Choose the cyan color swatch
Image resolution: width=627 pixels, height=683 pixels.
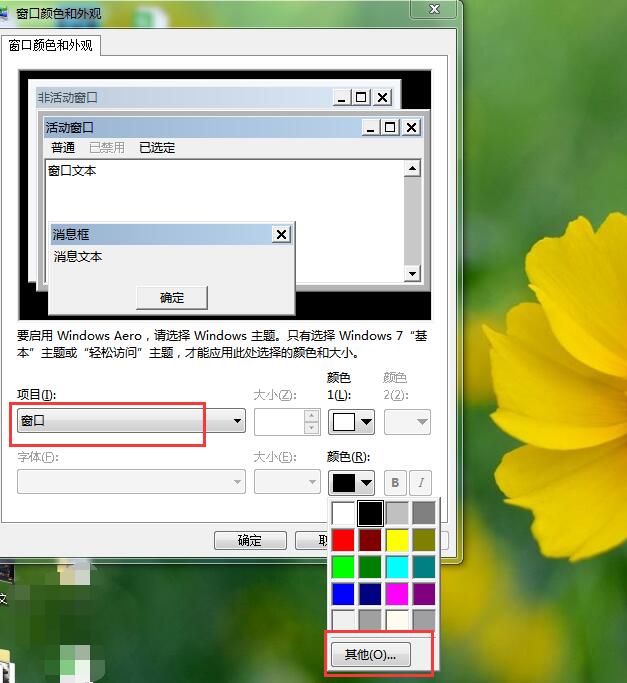pyautogui.click(x=397, y=567)
